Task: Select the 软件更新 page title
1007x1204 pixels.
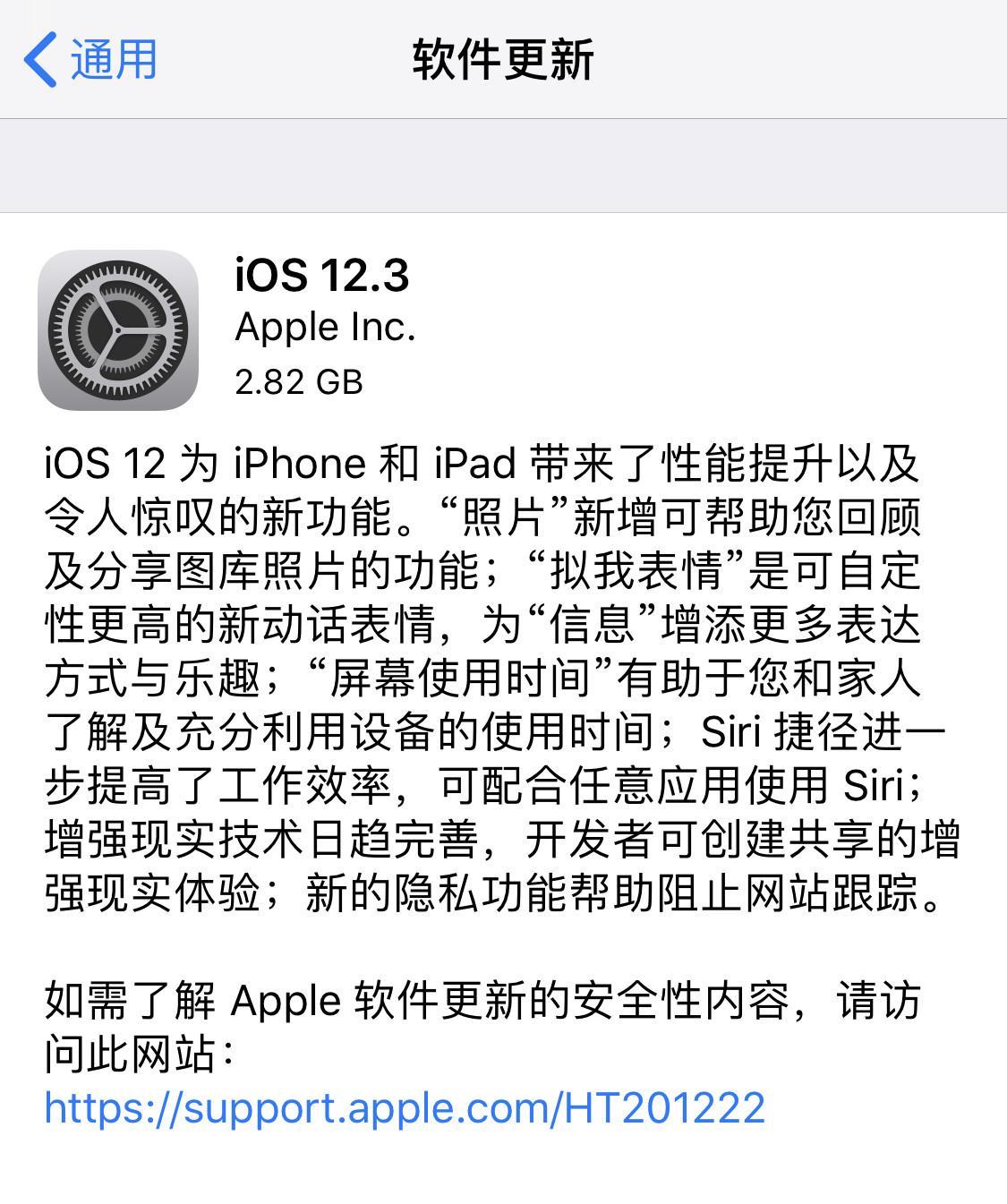Action: 503,60
